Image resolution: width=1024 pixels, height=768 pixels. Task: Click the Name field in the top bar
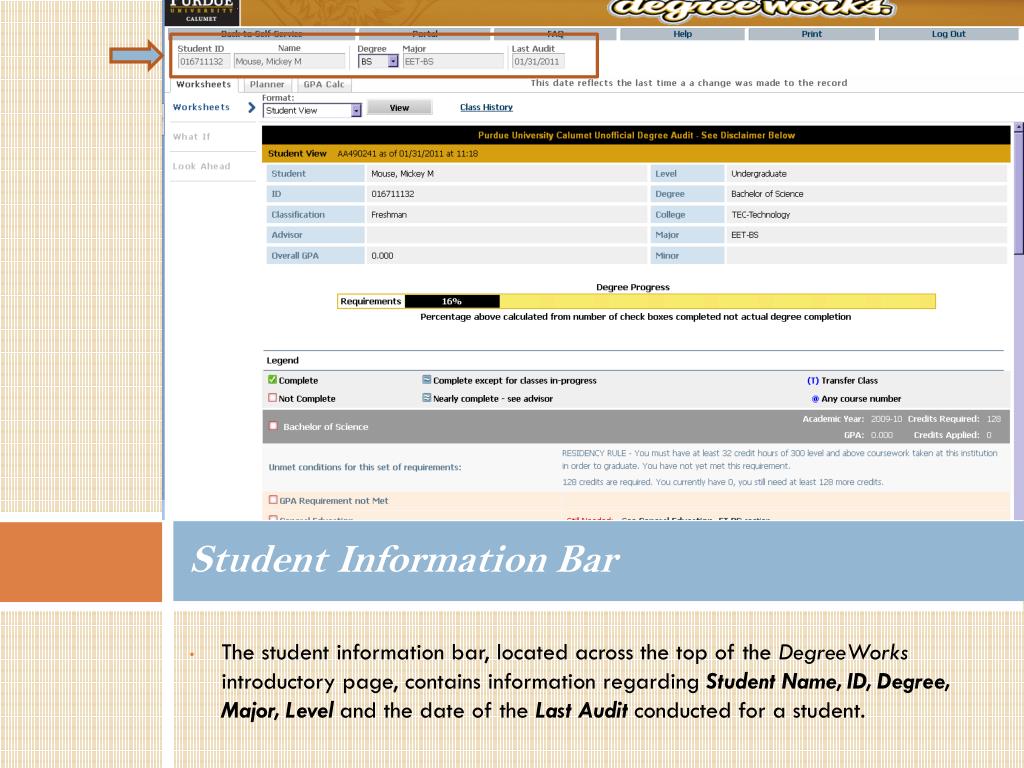click(289, 61)
